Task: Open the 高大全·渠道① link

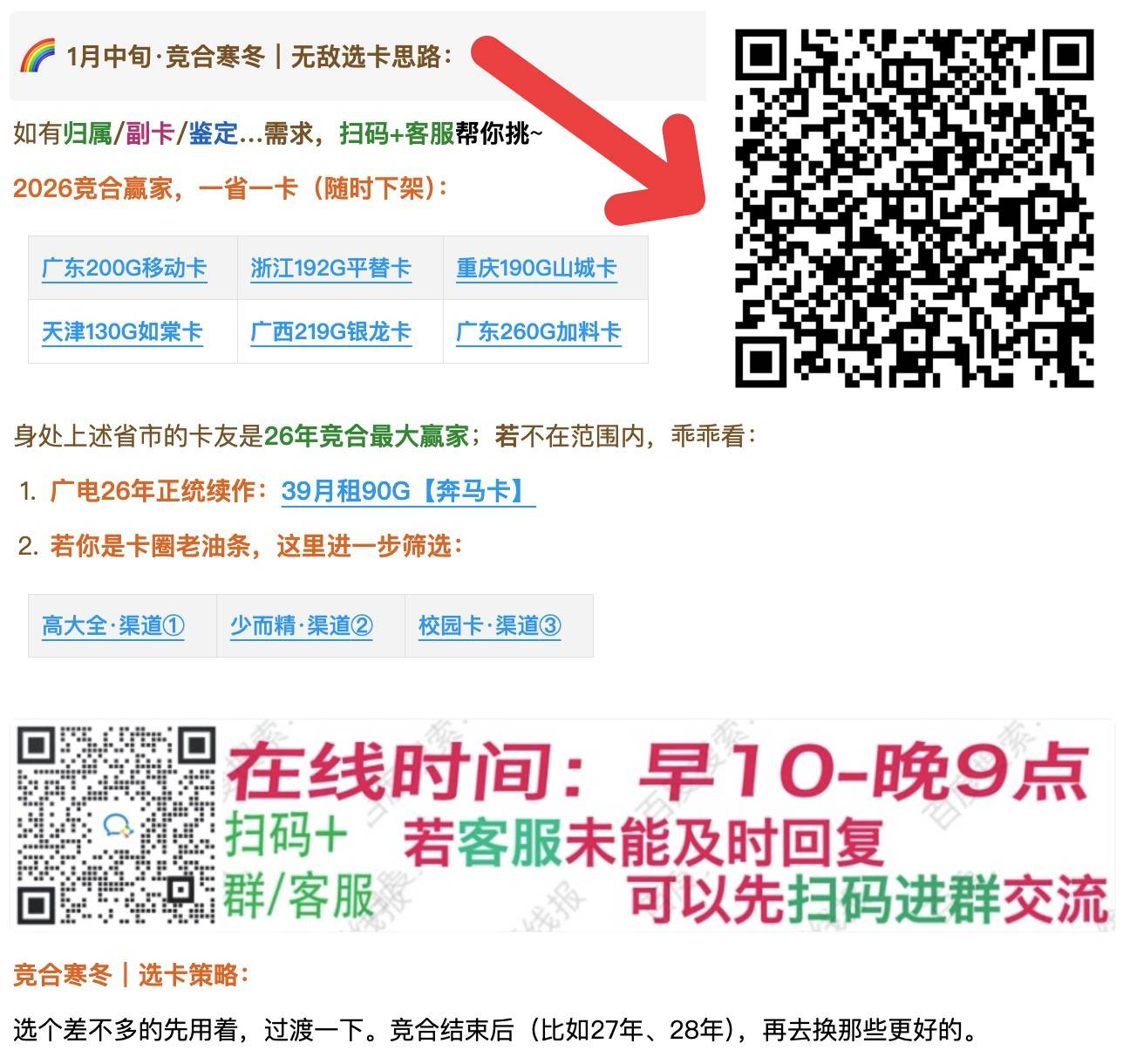Action: click(113, 625)
